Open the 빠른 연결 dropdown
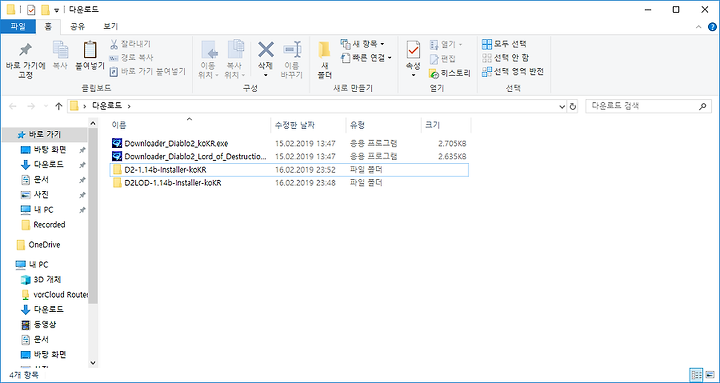Screen dimensions: 720x383 [366, 58]
